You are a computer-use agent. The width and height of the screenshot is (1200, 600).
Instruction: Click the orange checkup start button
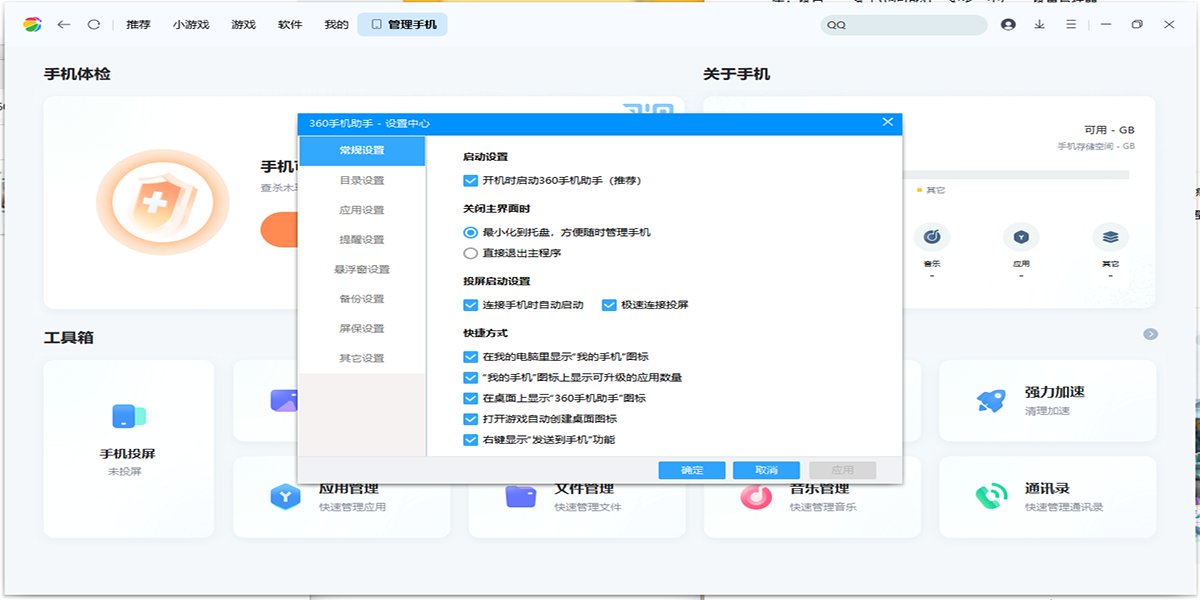pos(279,229)
